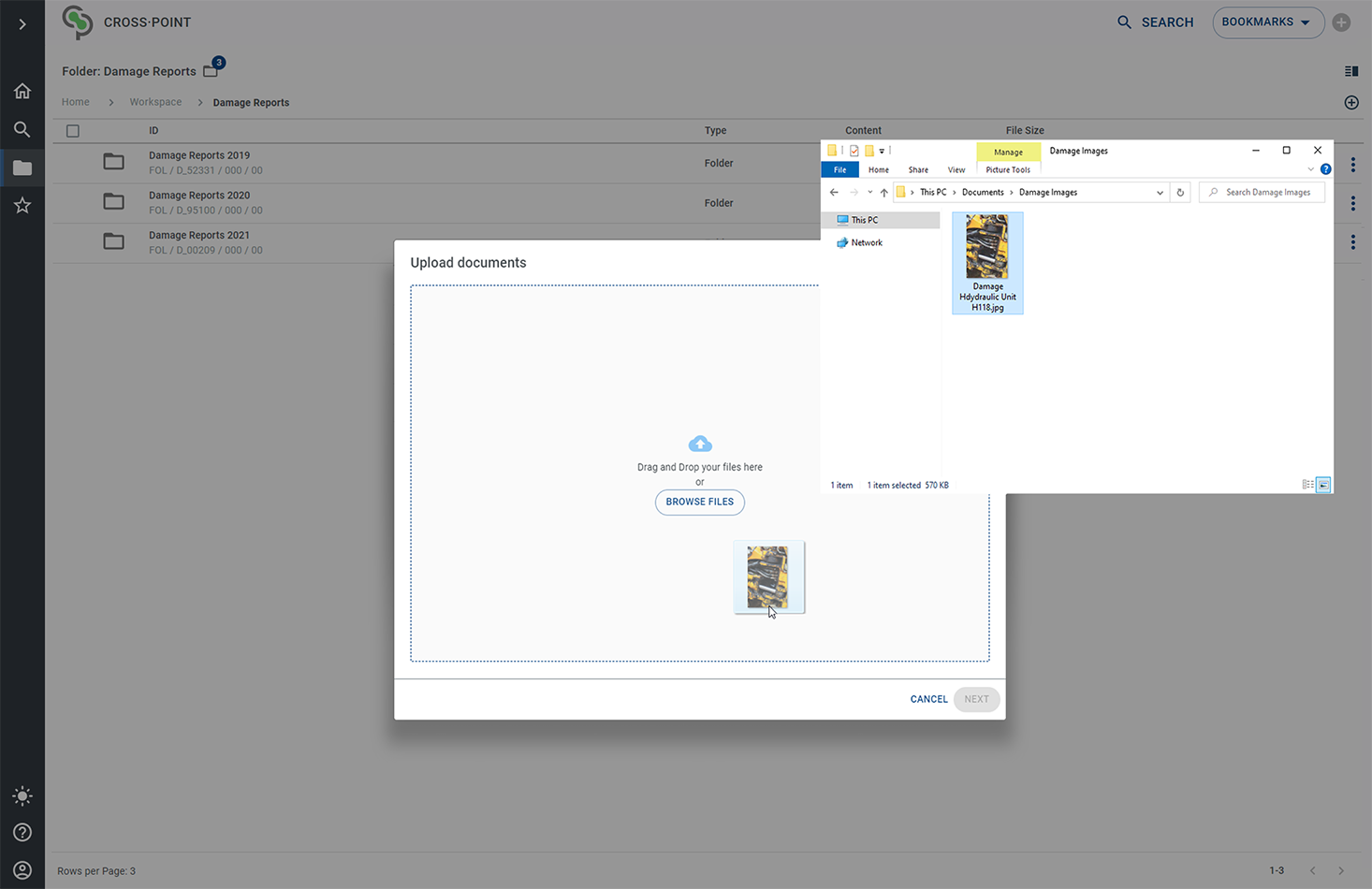Expand Explorer address bar history dropdown

pos(1160,193)
